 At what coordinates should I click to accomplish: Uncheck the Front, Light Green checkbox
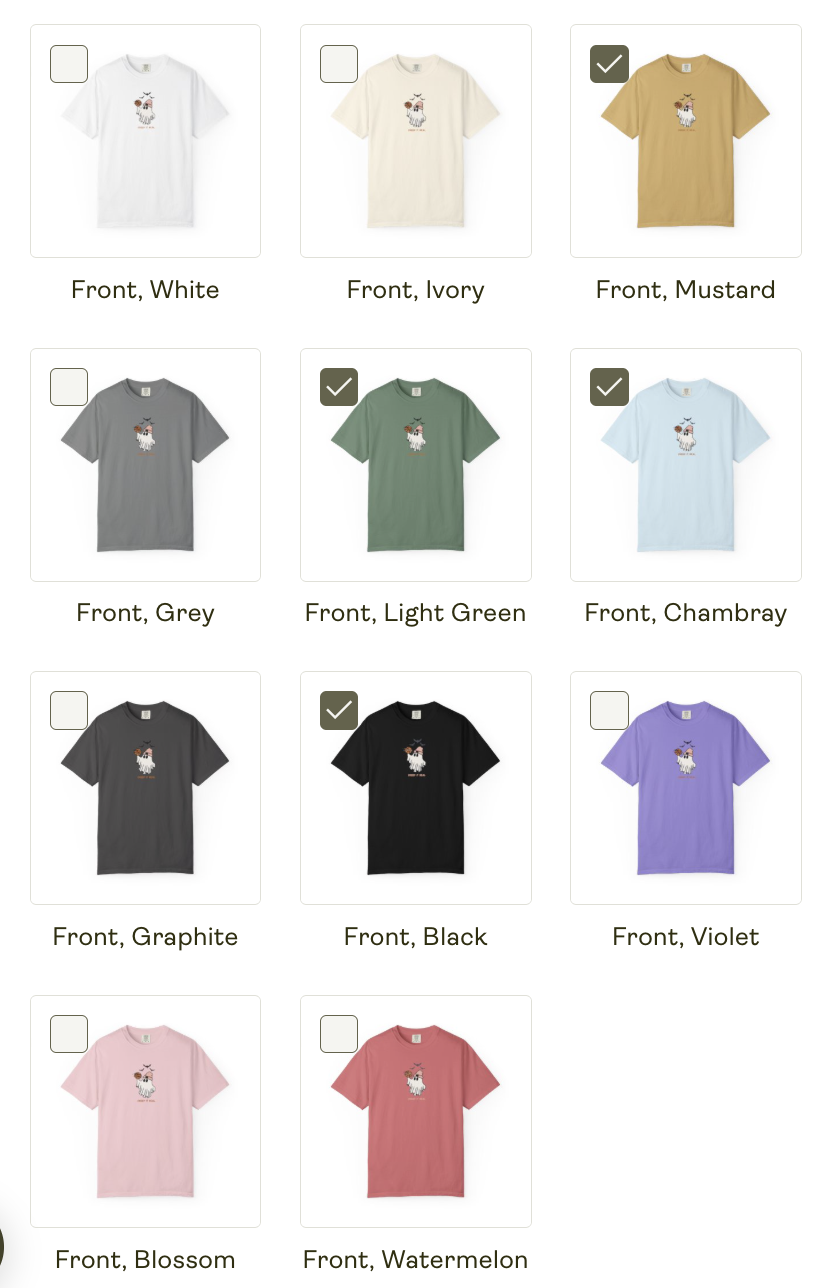coord(339,387)
